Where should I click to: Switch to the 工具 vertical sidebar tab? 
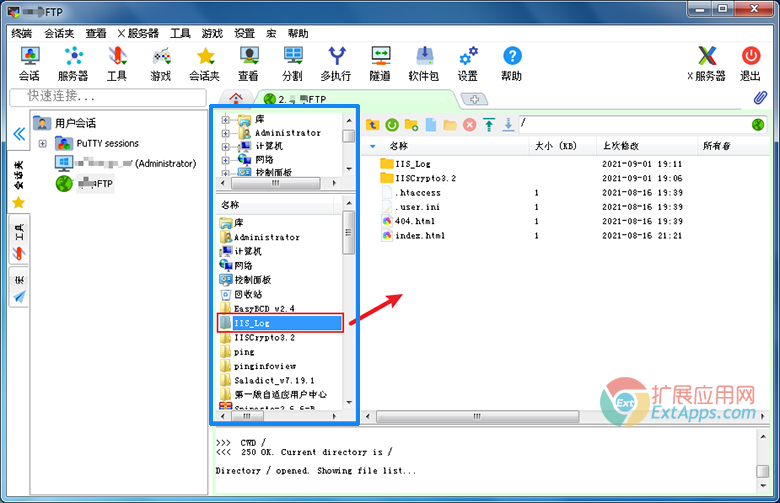pyautogui.click(x=19, y=242)
